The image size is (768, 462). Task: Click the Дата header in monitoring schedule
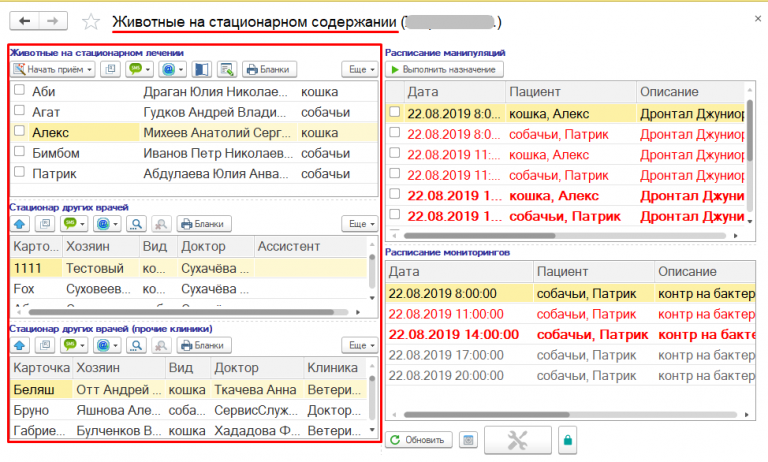459,271
